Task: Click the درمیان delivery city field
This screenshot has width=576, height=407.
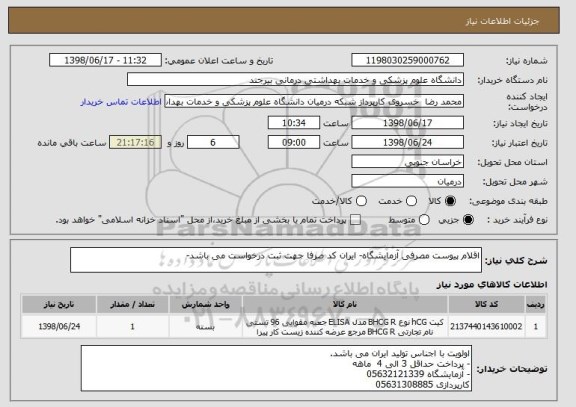Action: pos(407,181)
